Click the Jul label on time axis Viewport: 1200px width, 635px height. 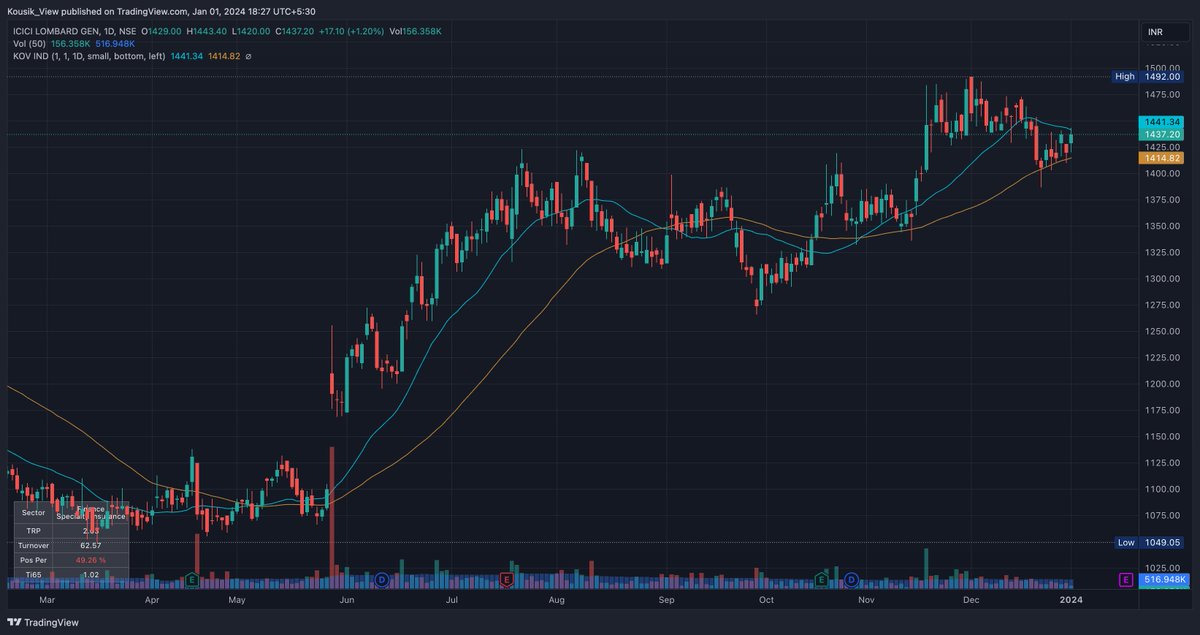pos(452,600)
